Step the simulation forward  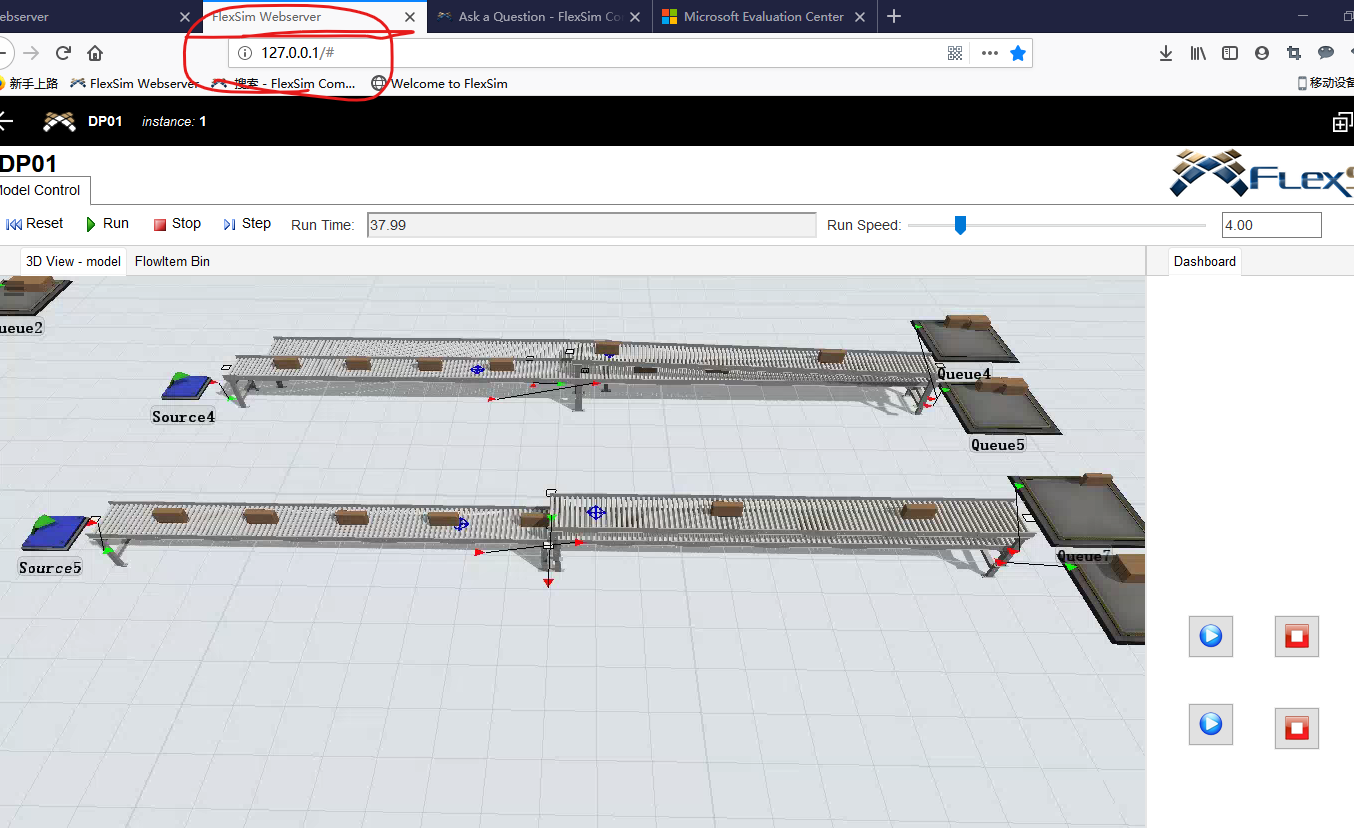pyautogui.click(x=247, y=224)
